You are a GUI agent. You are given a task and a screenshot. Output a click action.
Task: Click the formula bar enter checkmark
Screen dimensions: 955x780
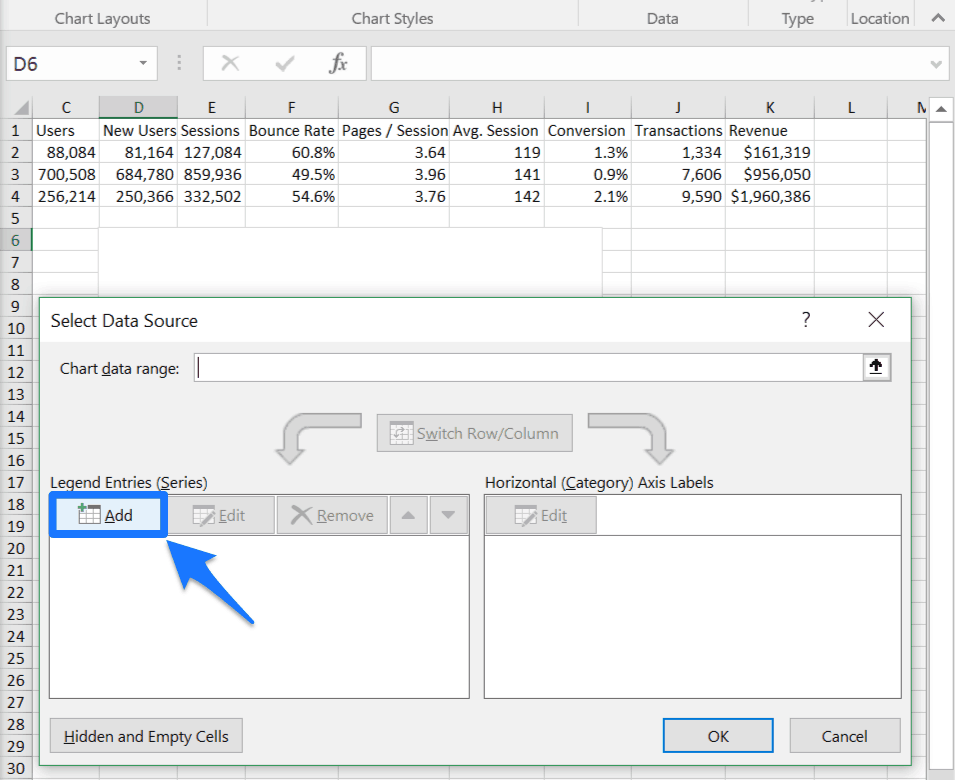point(285,64)
